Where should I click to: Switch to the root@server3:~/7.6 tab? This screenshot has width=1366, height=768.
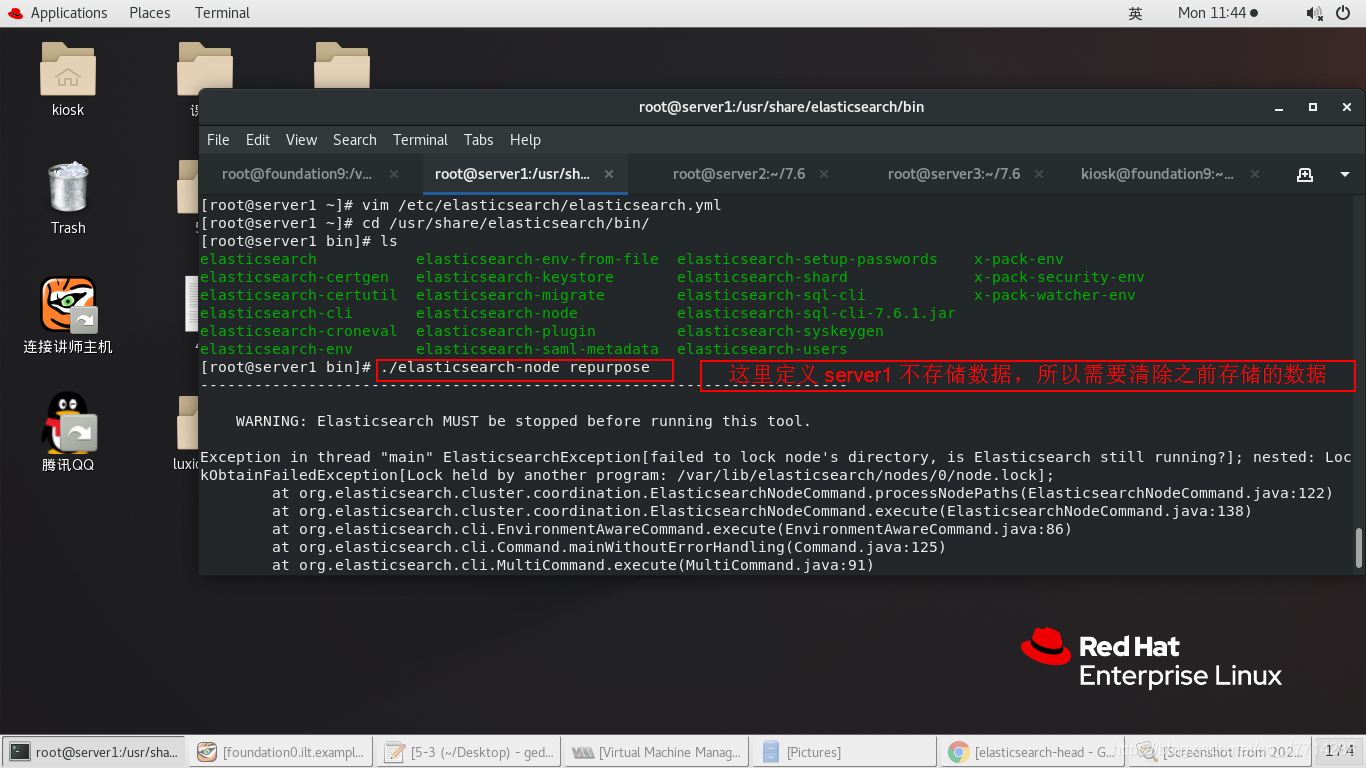pyautogui.click(x=954, y=174)
